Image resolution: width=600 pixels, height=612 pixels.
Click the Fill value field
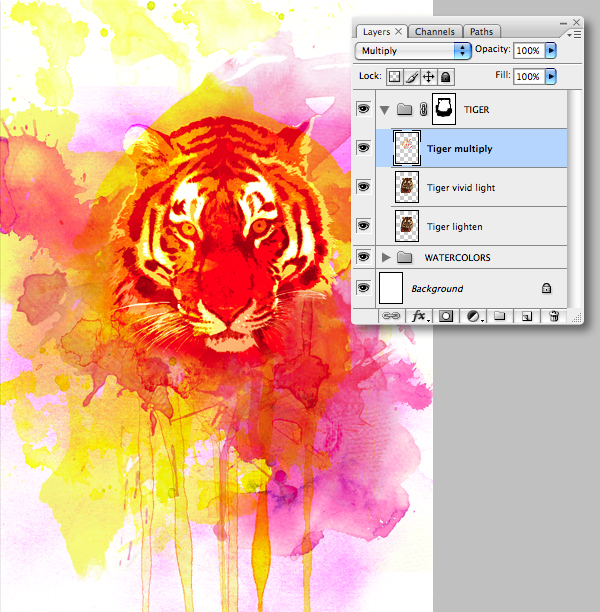pos(529,76)
